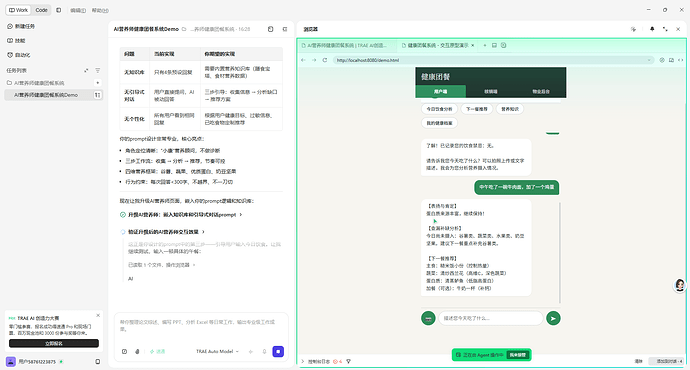Click the device icon beside the username
The width and height of the screenshot is (690, 370).
[x=98, y=362]
